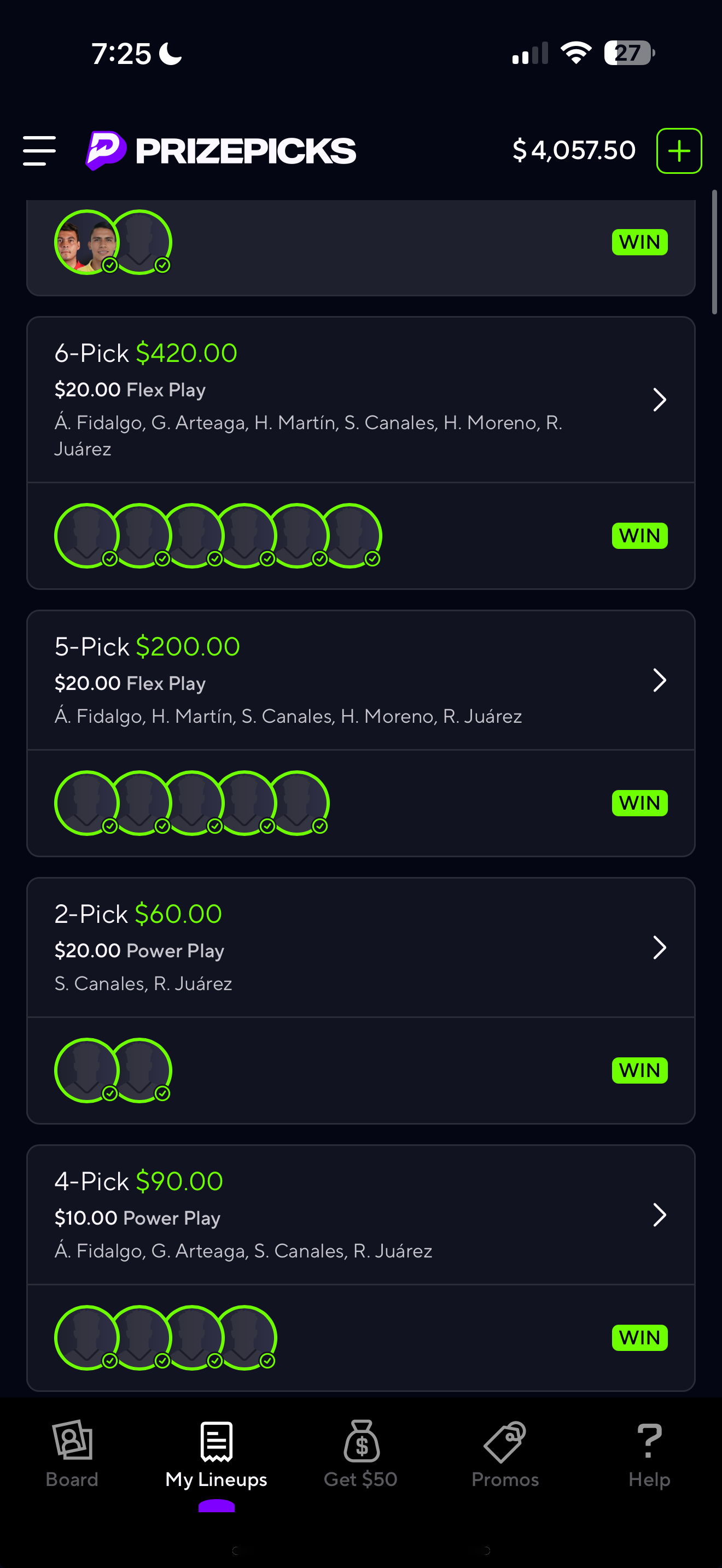Tap the account balance $4,057.50
The width and height of the screenshot is (722, 1568).
point(574,150)
